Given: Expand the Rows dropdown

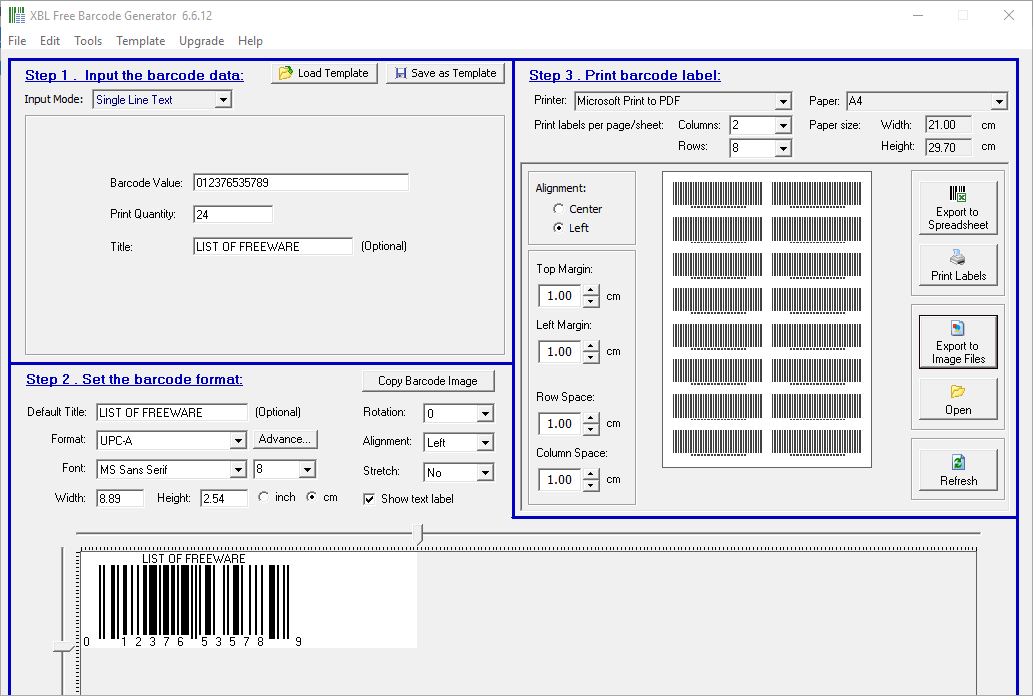Looking at the screenshot, I should [783, 148].
